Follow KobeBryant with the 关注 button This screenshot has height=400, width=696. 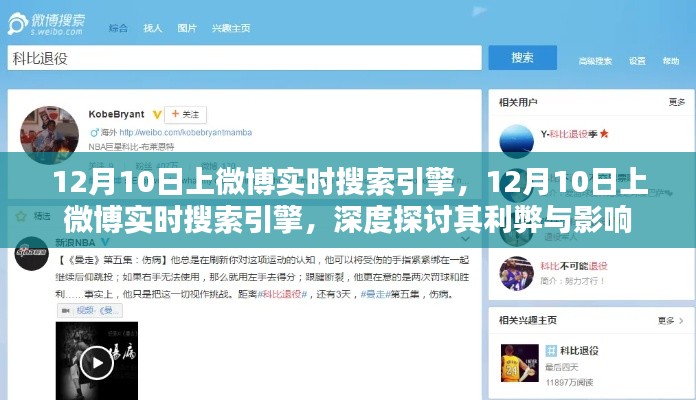(186, 115)
